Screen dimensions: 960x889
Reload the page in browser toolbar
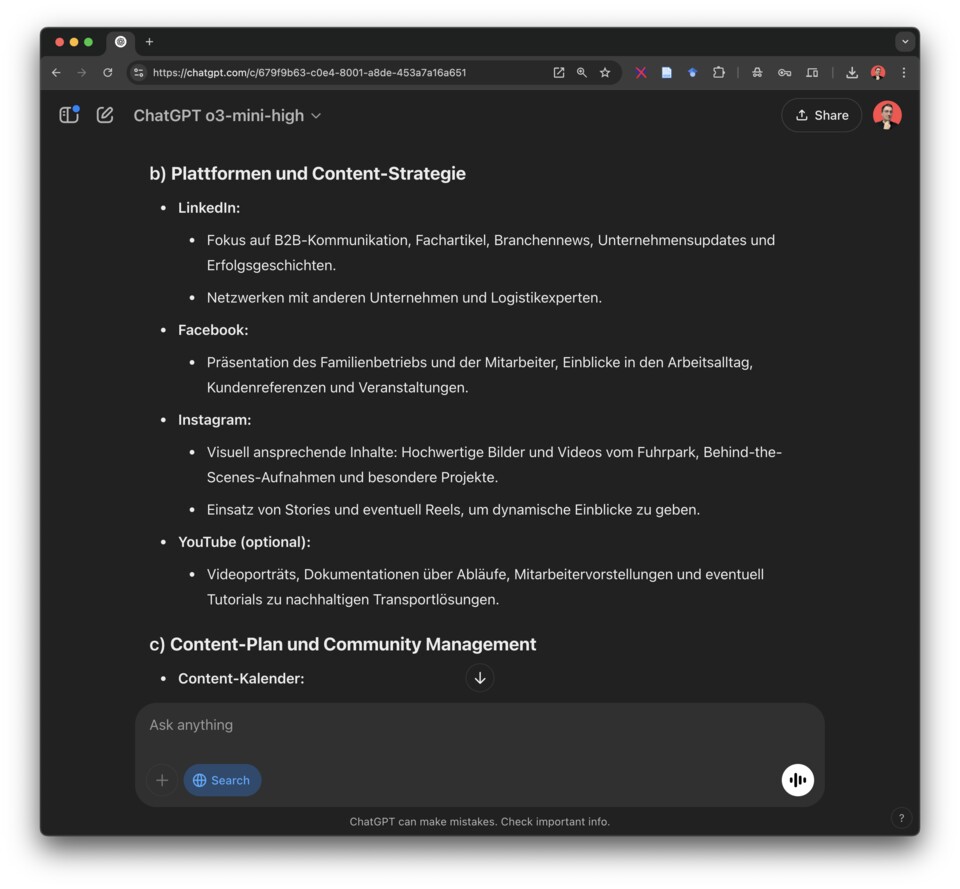108,72
